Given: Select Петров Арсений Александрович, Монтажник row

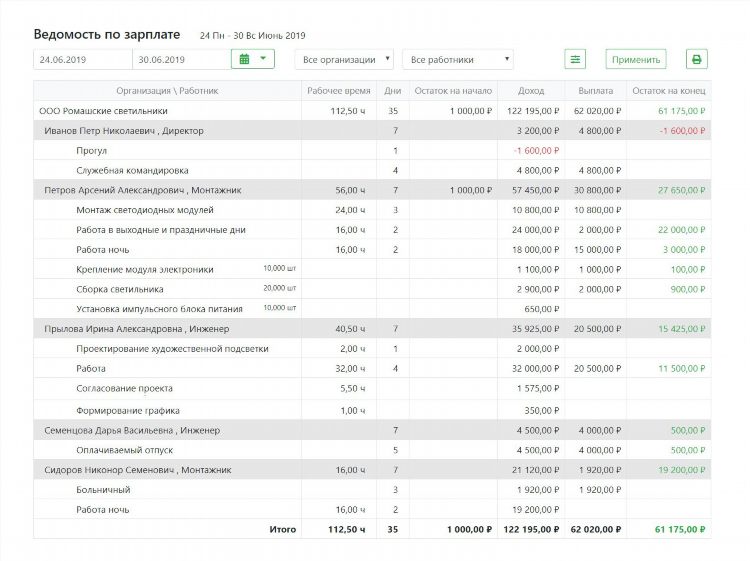Looking at the screenshot, I should [x=372, y=190].
